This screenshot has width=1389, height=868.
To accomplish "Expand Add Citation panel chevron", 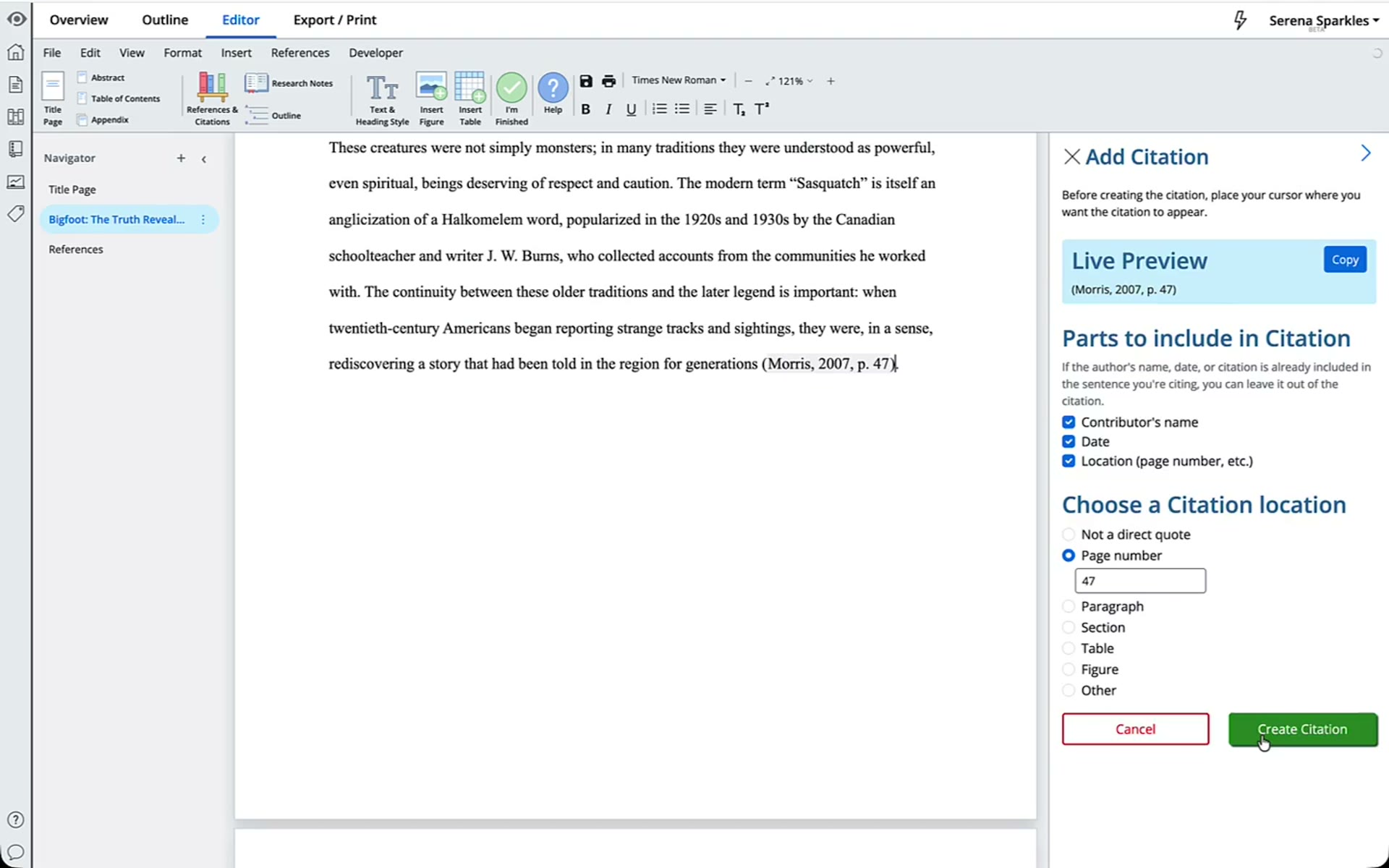I will [x=1365, y=153].
